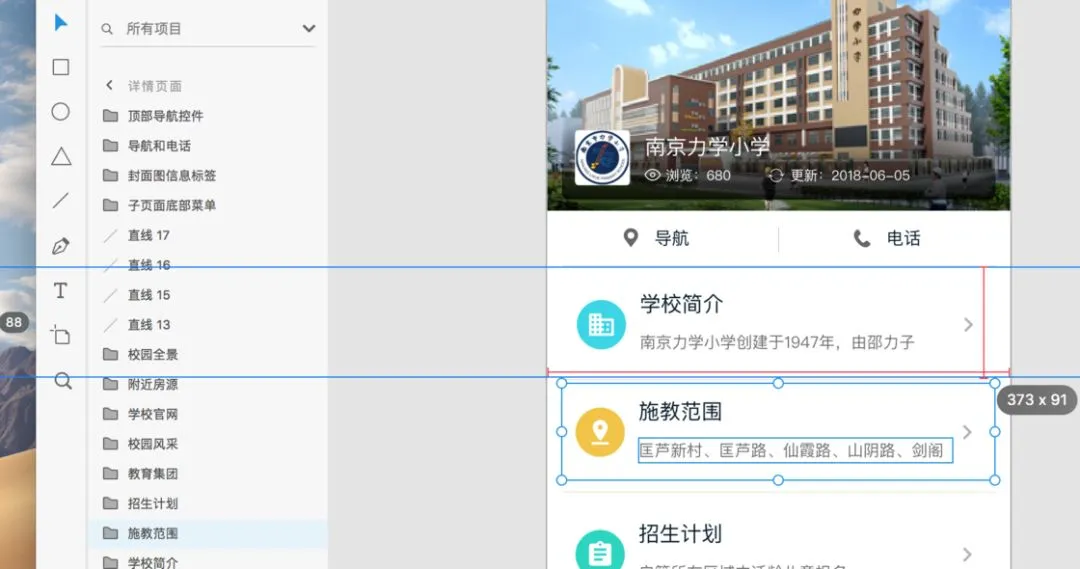Image resolution: width=1080 pixels, height=569 pixels.
Task: Select the 导航和电话 folder layer
Action: click(x=208, y=145)
